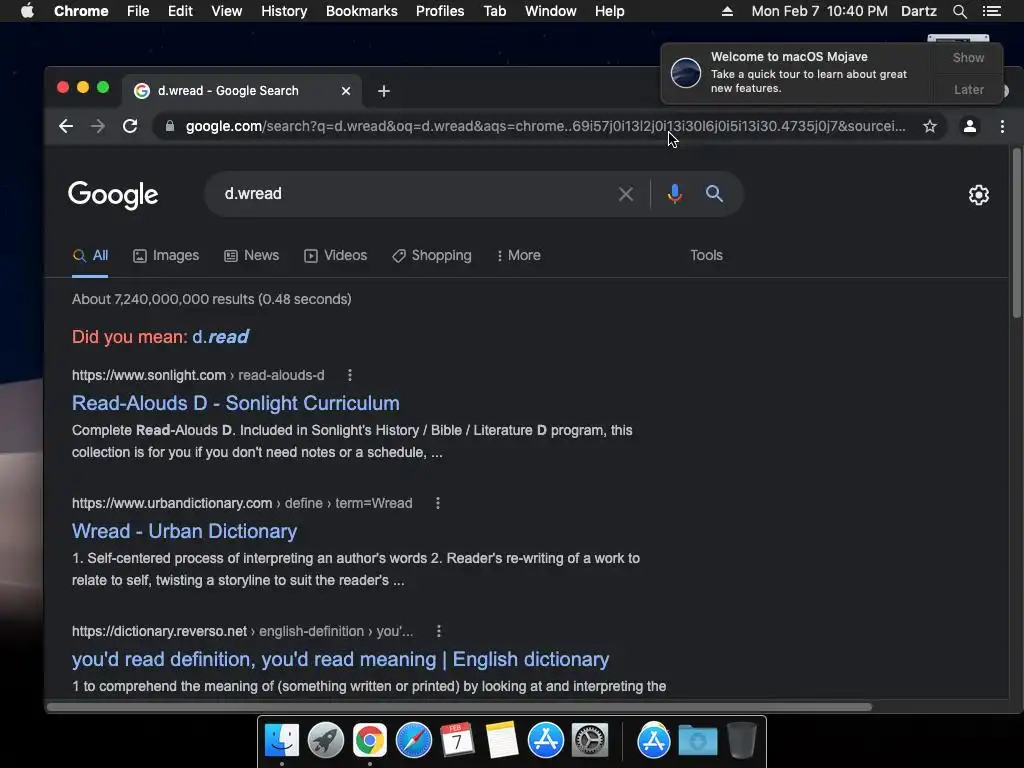Screen dimensions: 1024x768
Task: Close the d.wread Google Search tab
Action: coord(346,91)
